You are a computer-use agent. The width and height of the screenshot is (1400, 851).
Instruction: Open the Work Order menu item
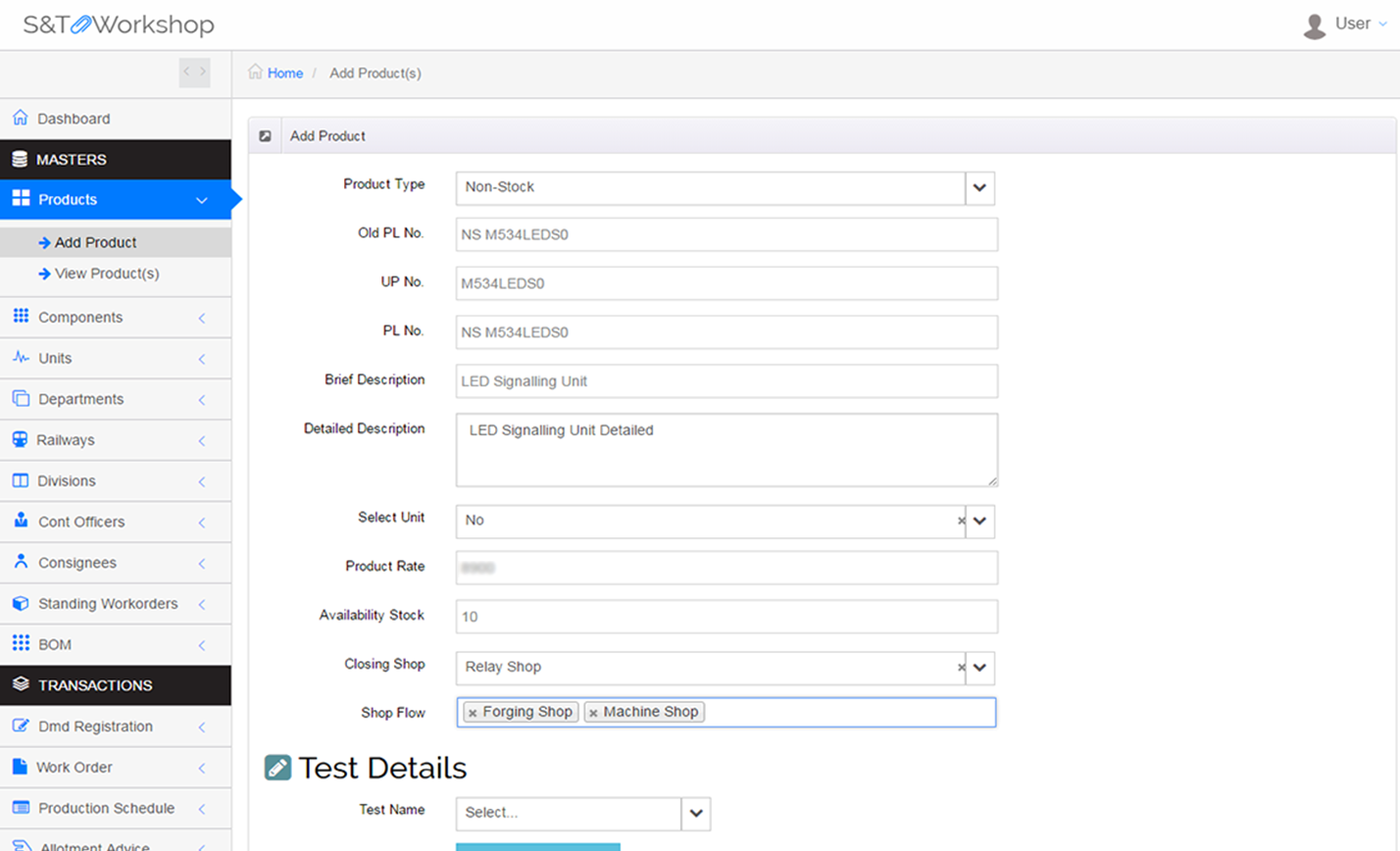[x=116, y=767]
